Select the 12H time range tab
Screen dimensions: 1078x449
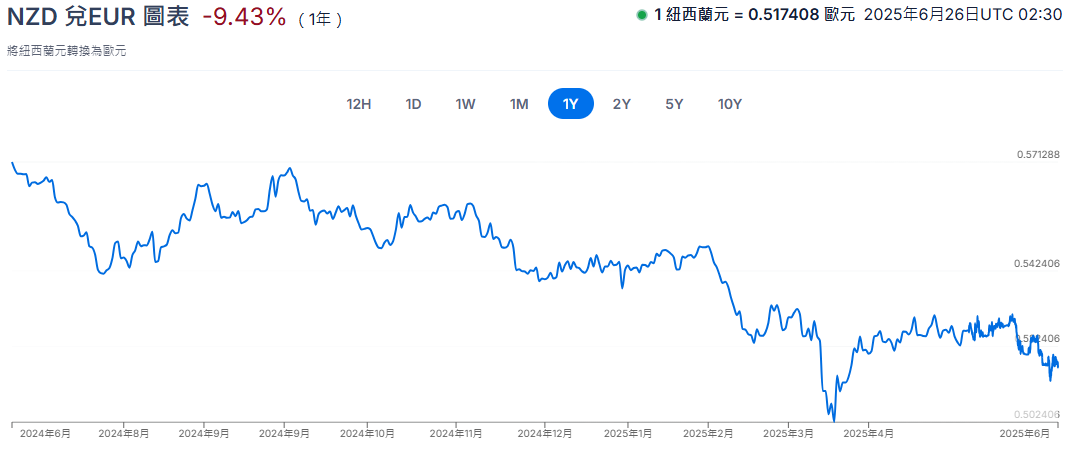[359, 105]
